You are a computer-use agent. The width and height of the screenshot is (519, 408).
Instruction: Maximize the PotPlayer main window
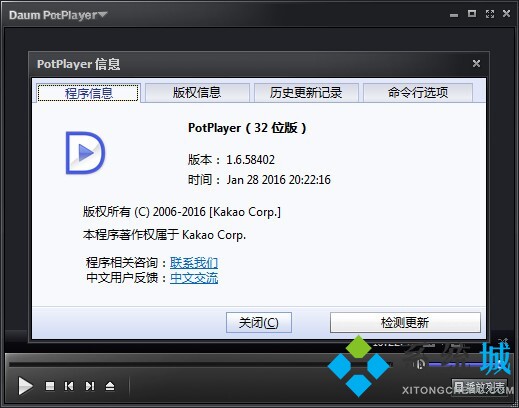tap(472, 14)
